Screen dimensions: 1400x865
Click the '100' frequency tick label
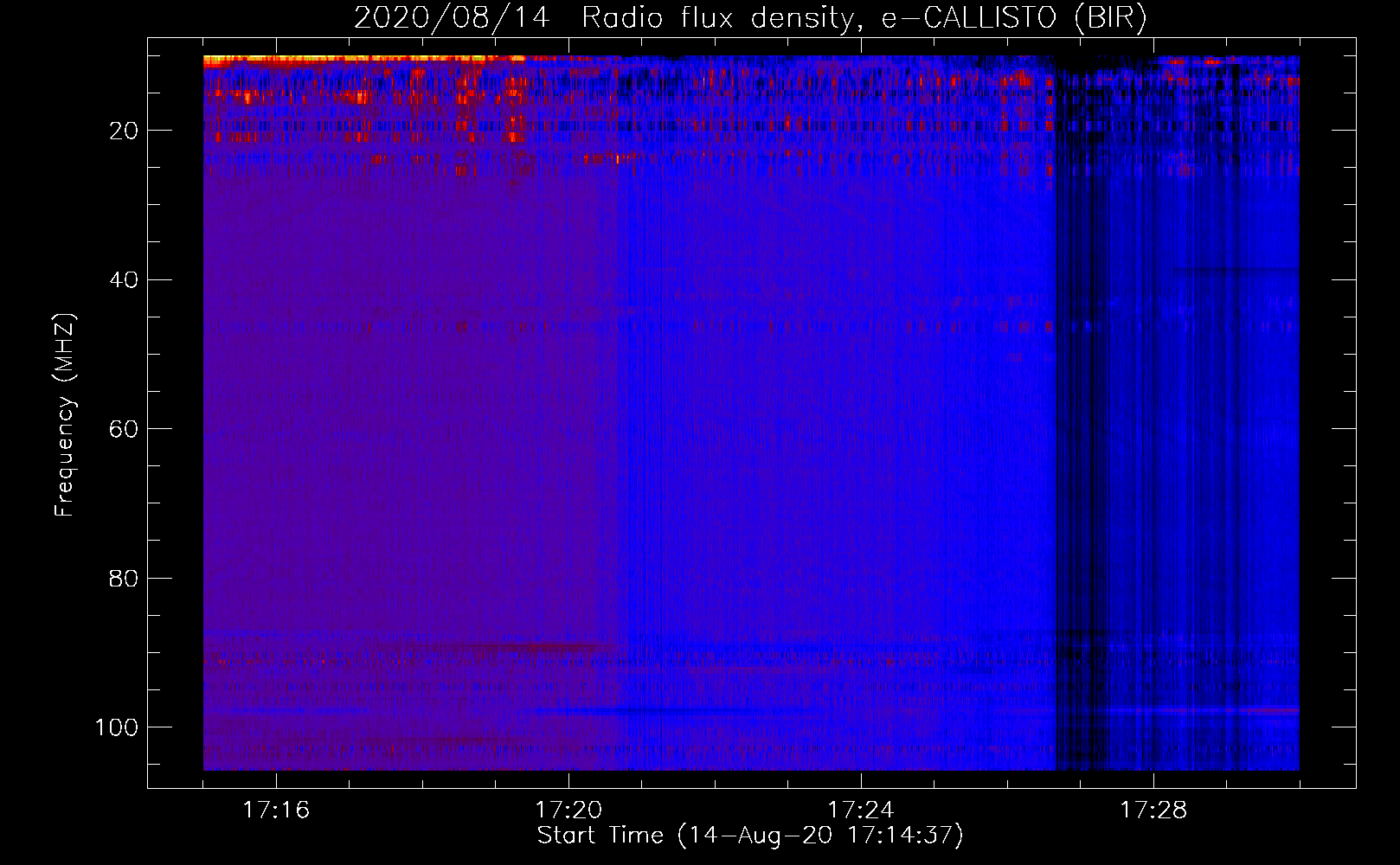tap(117, 727)
